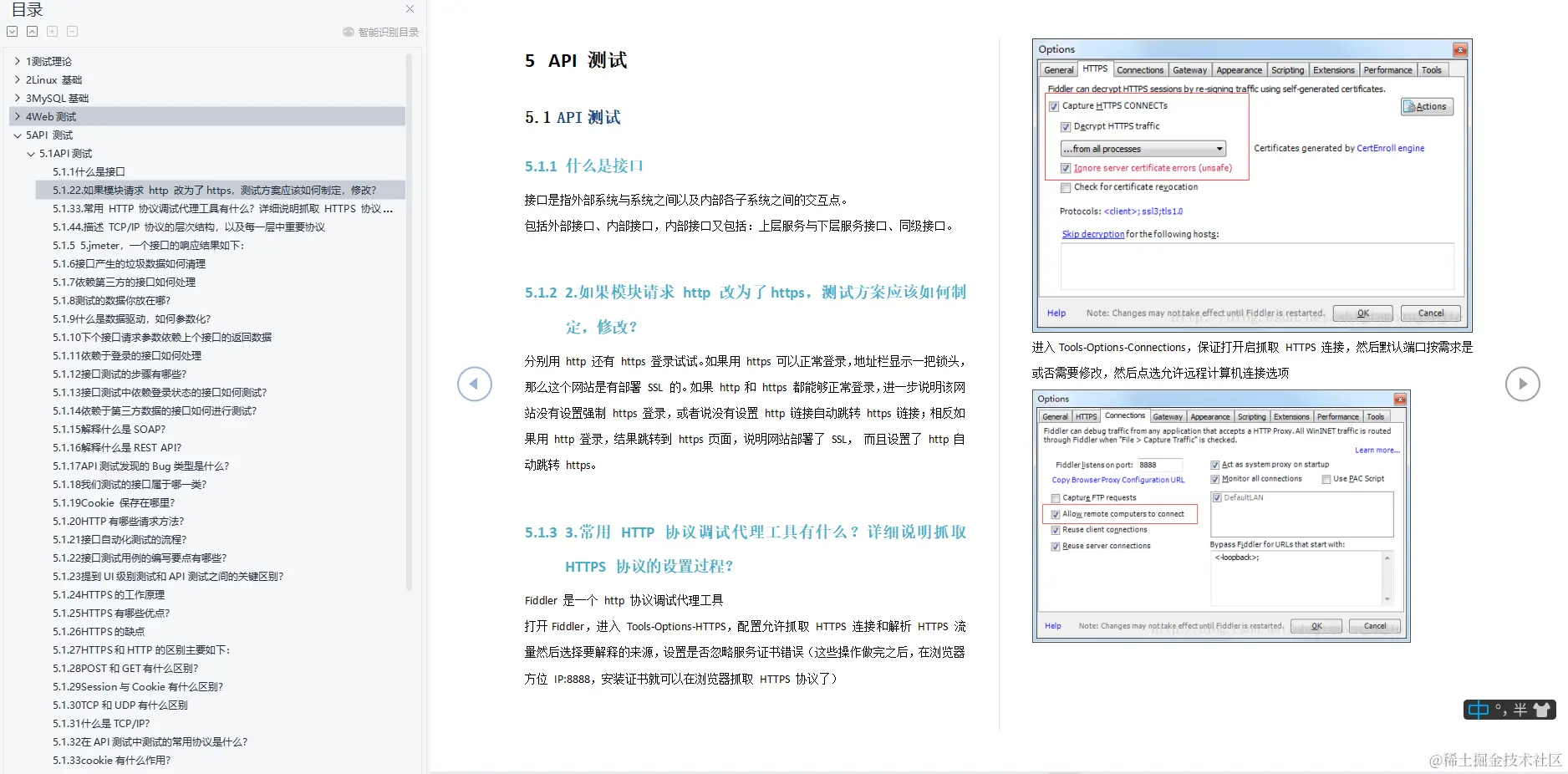The width and height of the screenshot is (1568, 774).
Task: Click the bypass URLs list scrollbar
Action: [x=1387, y=578]
